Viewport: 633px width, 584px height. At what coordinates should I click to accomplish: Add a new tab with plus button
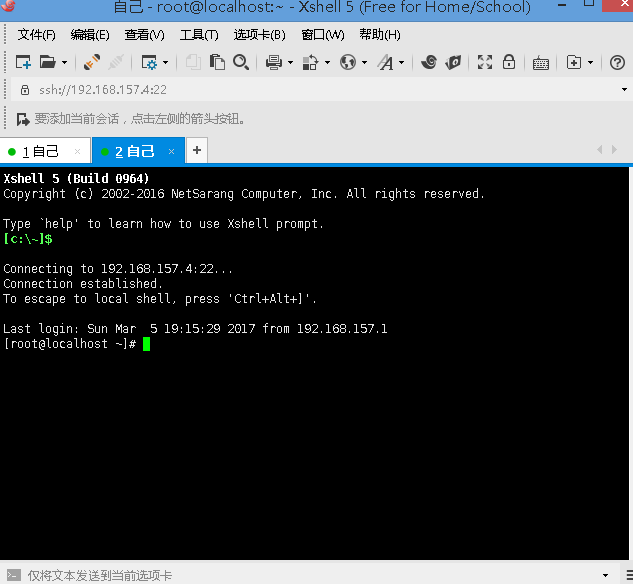197,151
